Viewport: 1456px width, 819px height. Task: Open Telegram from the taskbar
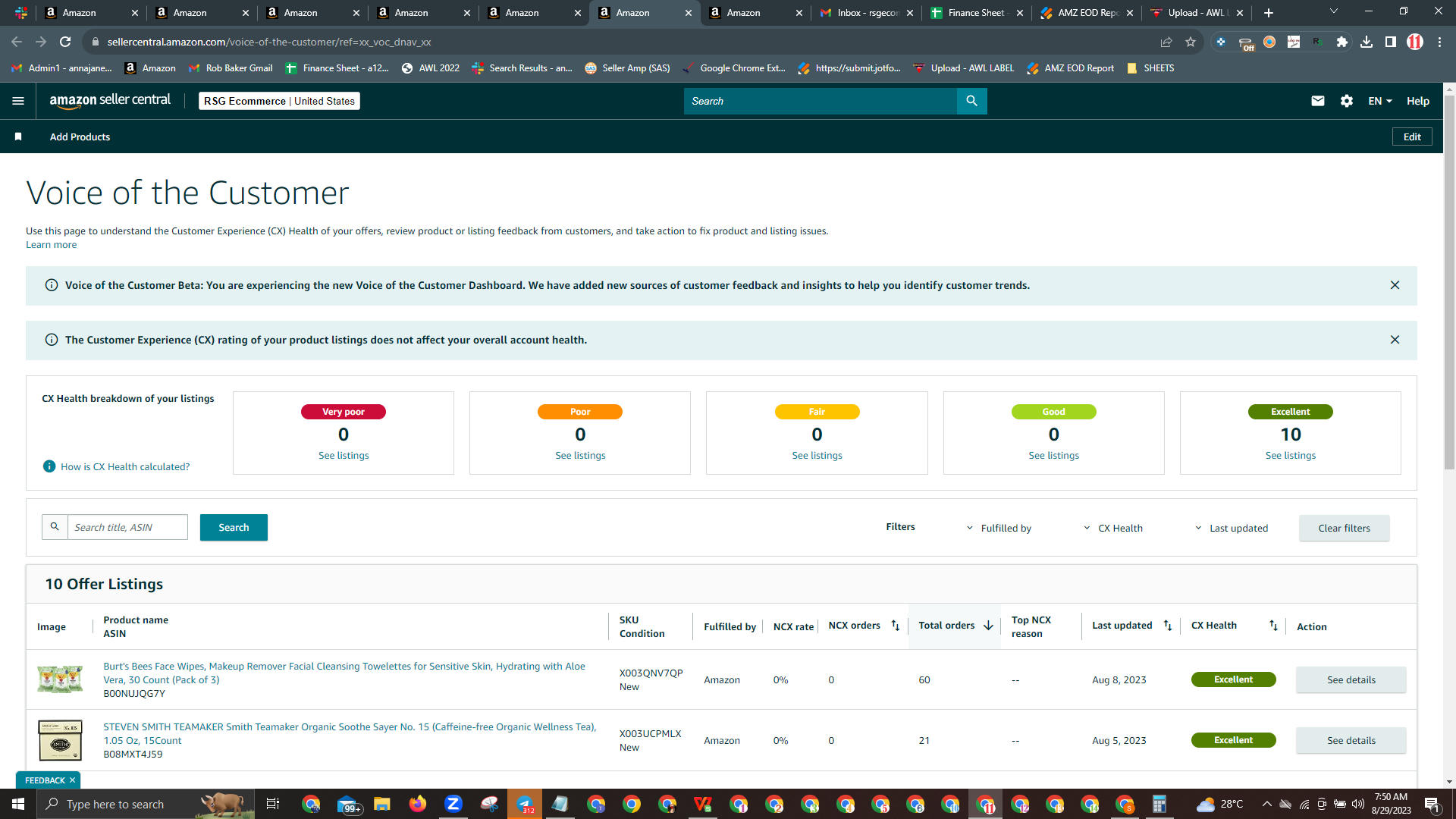(525, 804)
